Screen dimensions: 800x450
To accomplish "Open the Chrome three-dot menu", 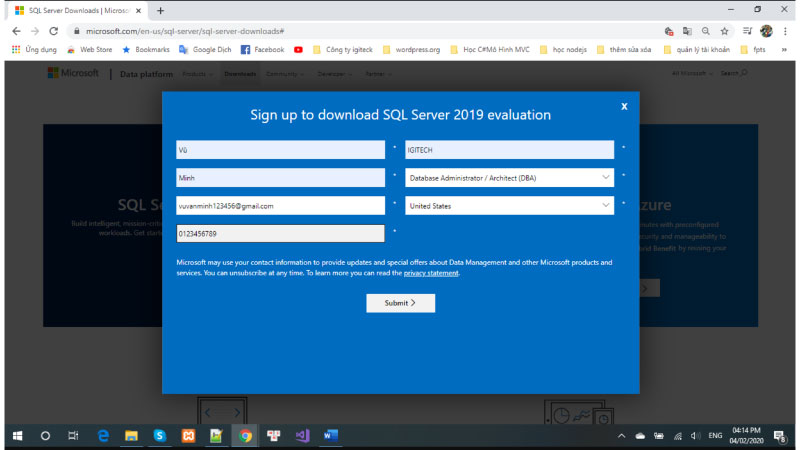I will coord(785,31).
